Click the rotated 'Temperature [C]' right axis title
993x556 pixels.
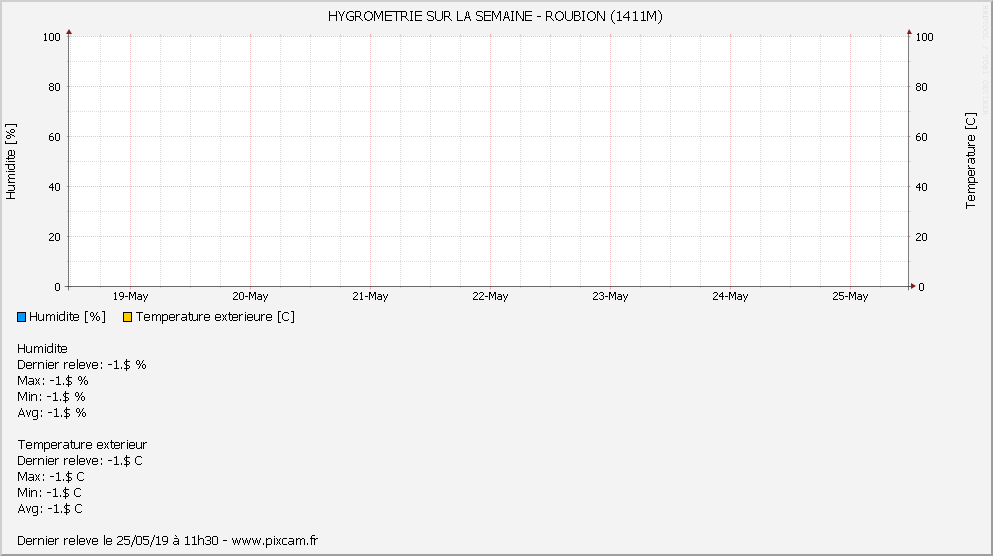point(970,161)
